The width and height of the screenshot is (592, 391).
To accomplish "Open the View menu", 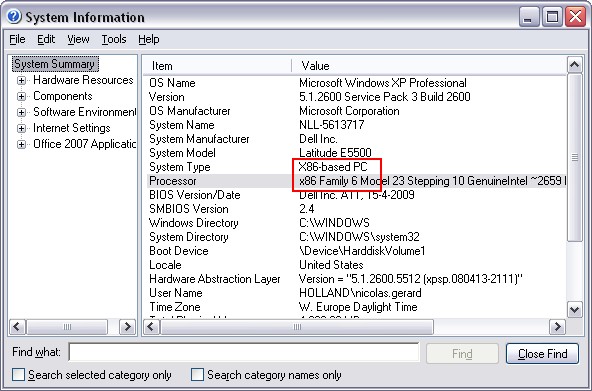I will tap(79, 39).
